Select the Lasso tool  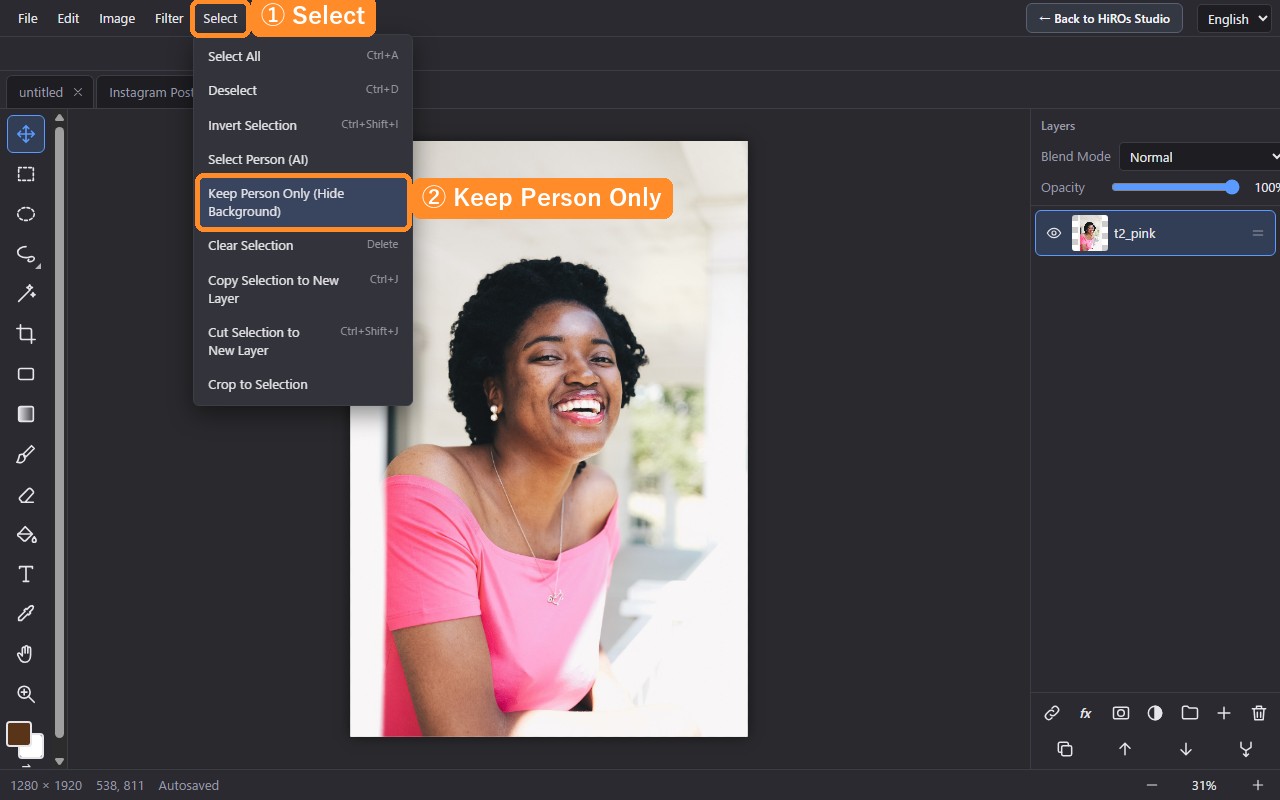click(x=26, y=254)
